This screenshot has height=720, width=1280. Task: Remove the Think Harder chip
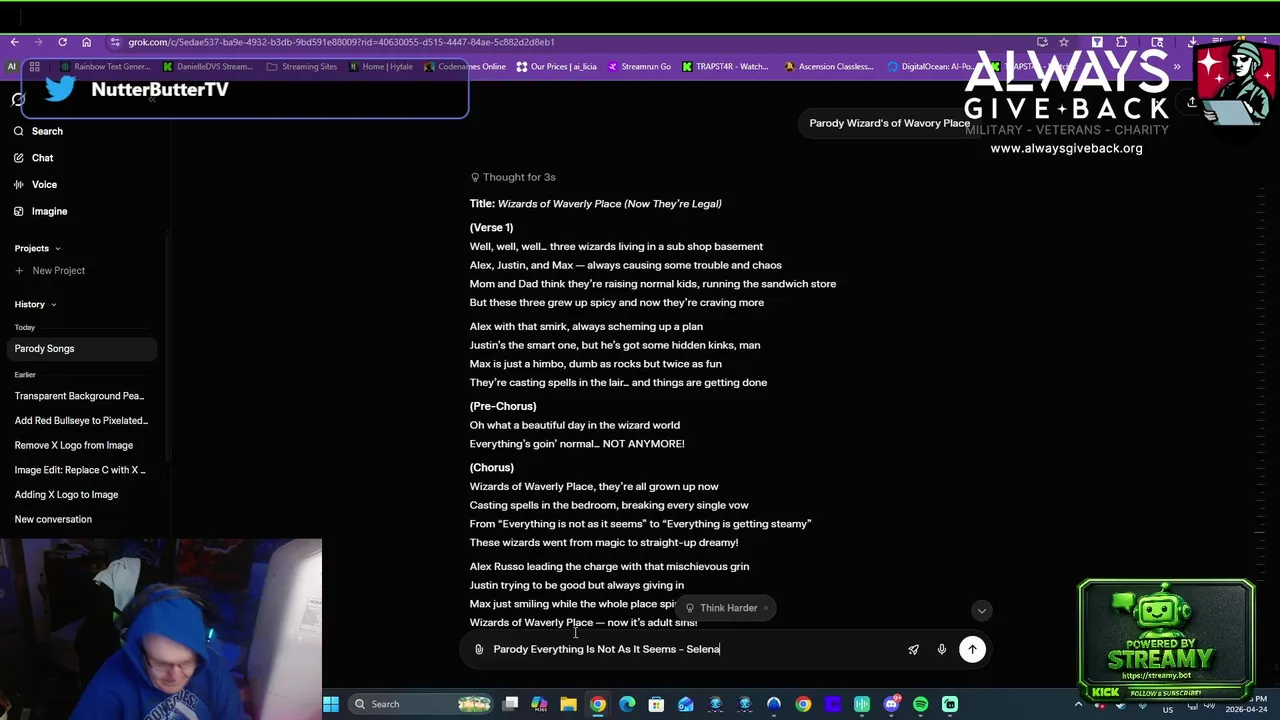tap(766, 608)
